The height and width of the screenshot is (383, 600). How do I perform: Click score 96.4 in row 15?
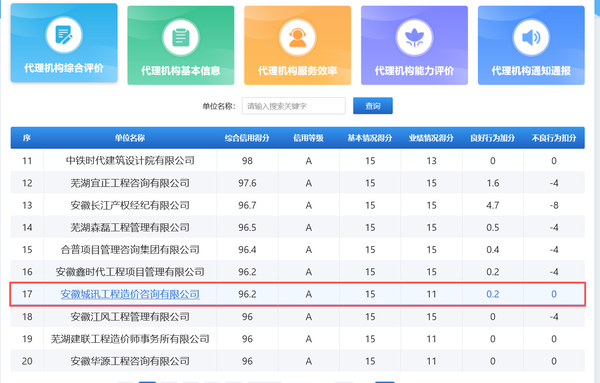click(x=247, y=250)
